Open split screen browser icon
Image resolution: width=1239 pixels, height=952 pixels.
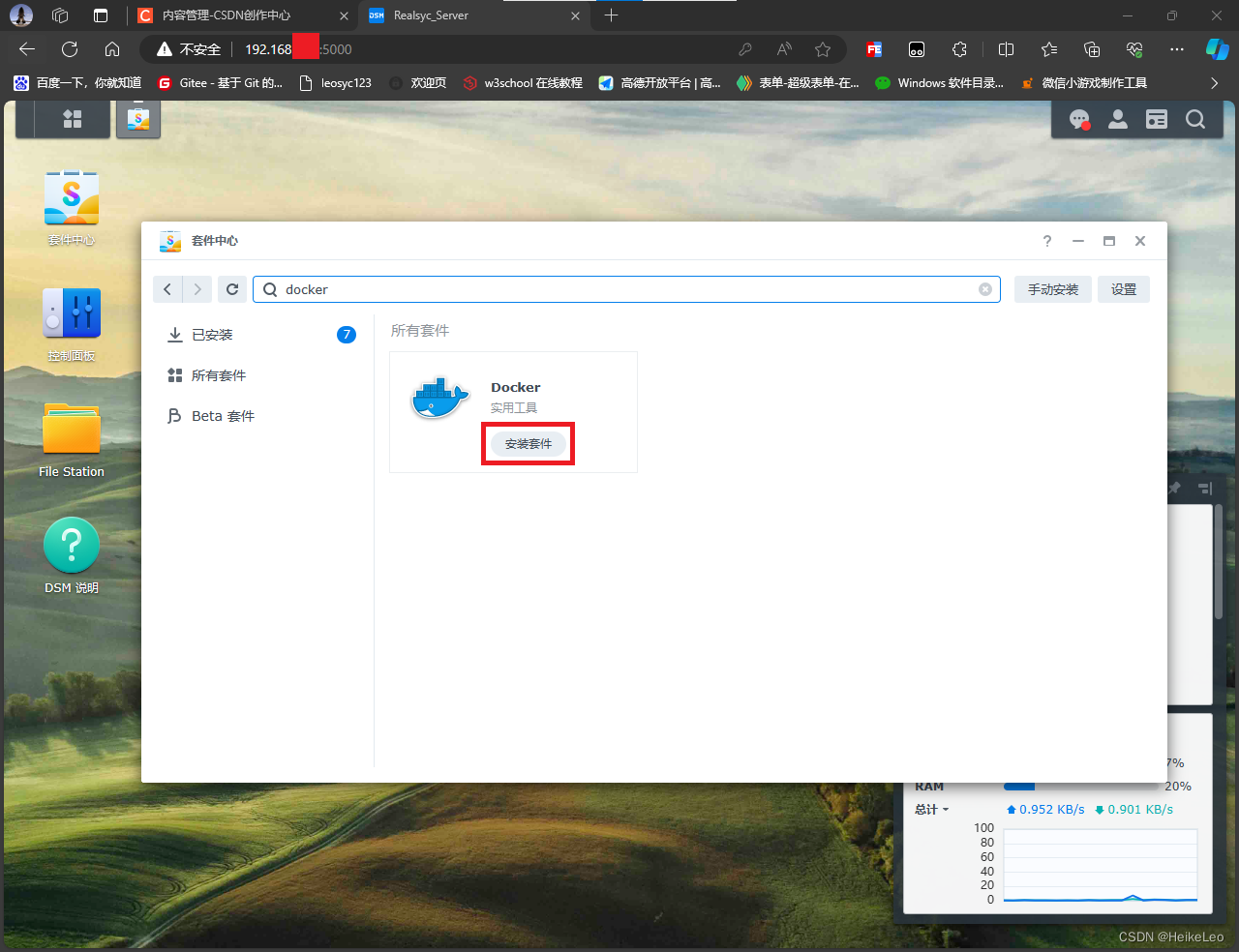1007,49
